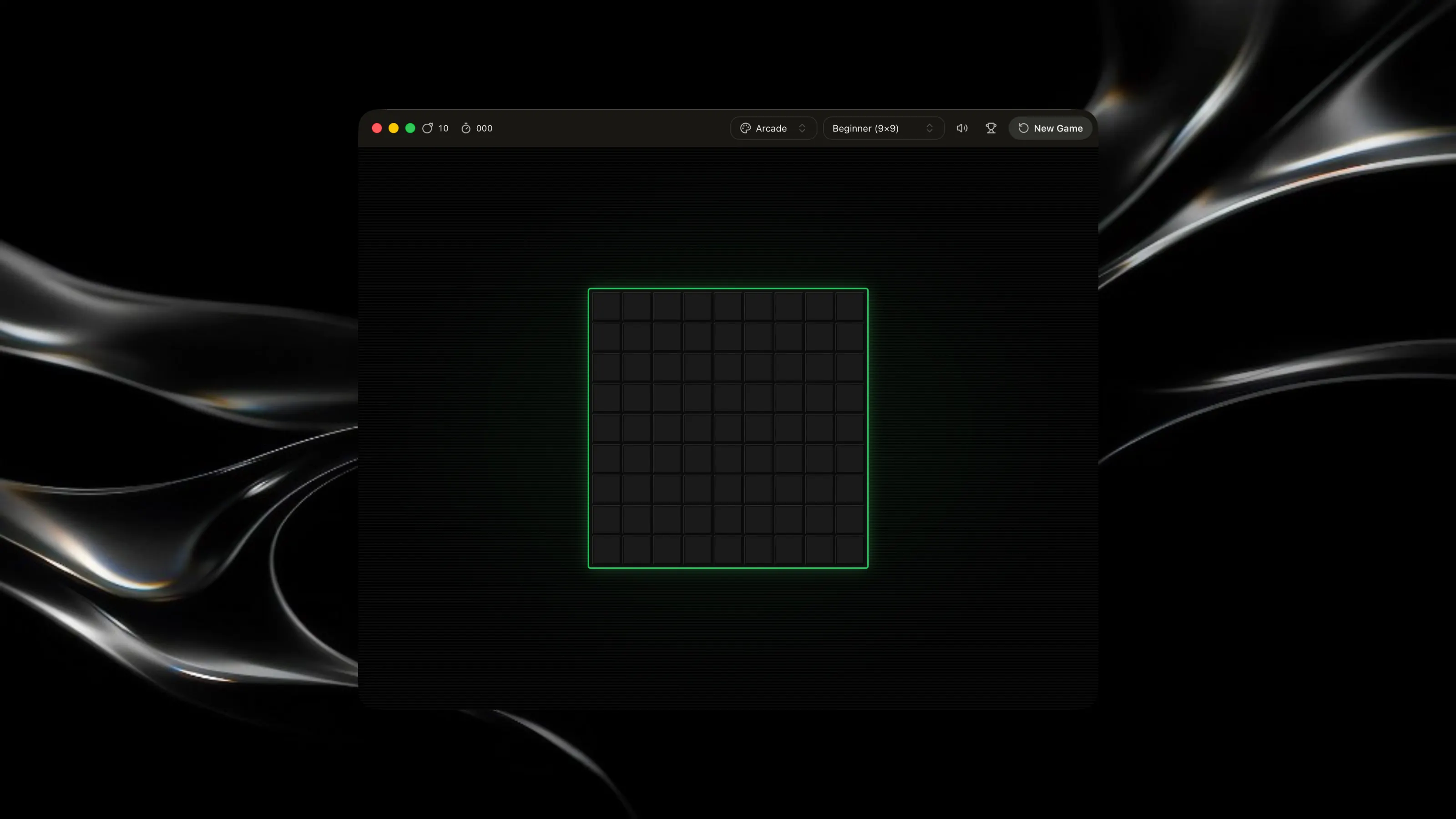
Task: Reveal the seventh-row, sixth-column cell
Action: (758, 489)
